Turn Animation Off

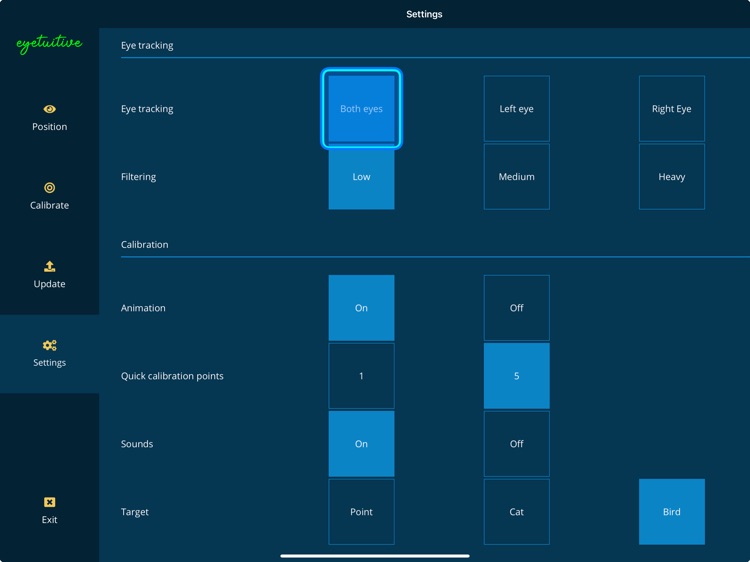click(517, 308)
